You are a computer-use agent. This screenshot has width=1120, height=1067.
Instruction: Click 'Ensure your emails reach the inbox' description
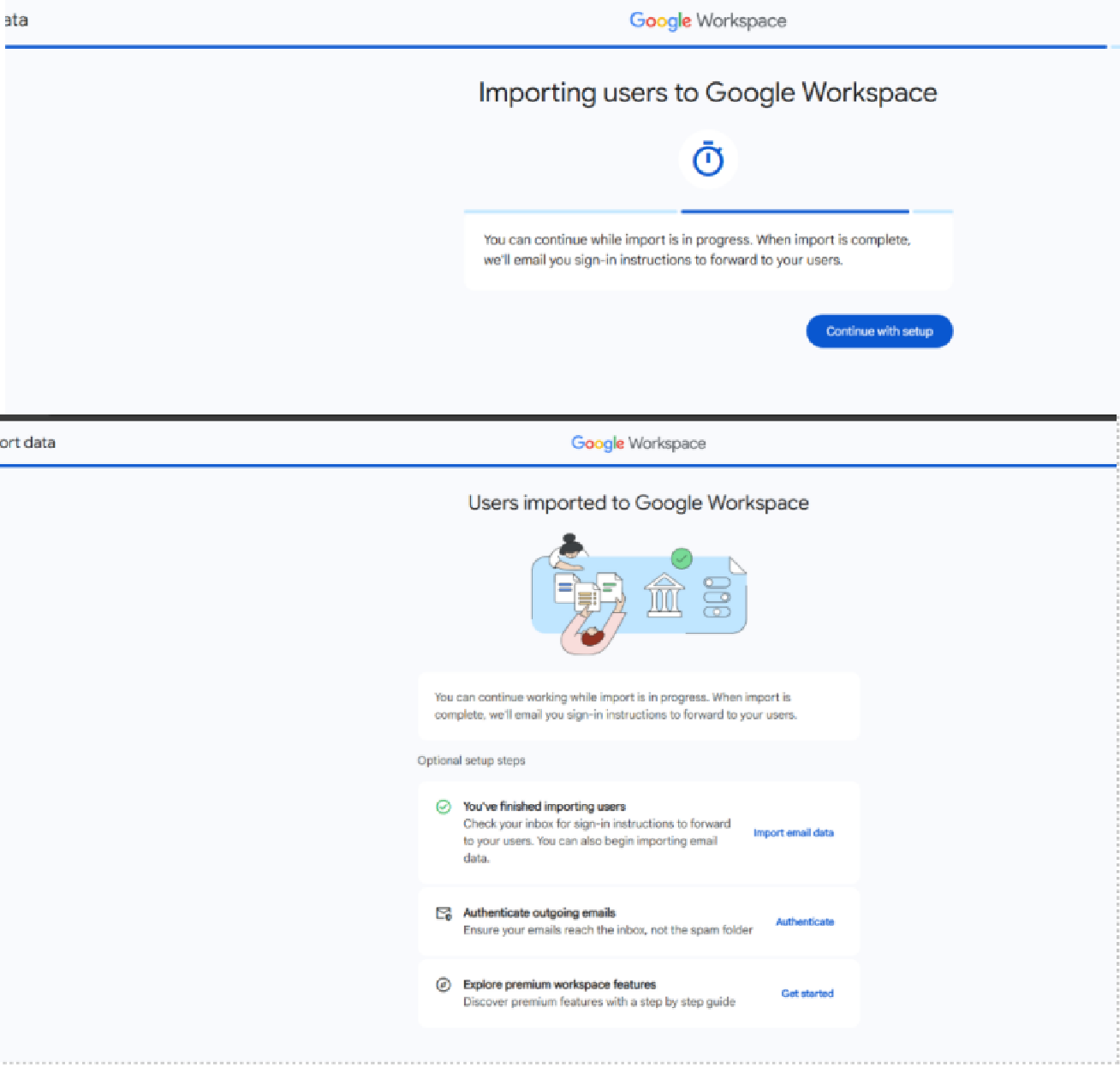(608, 930)
